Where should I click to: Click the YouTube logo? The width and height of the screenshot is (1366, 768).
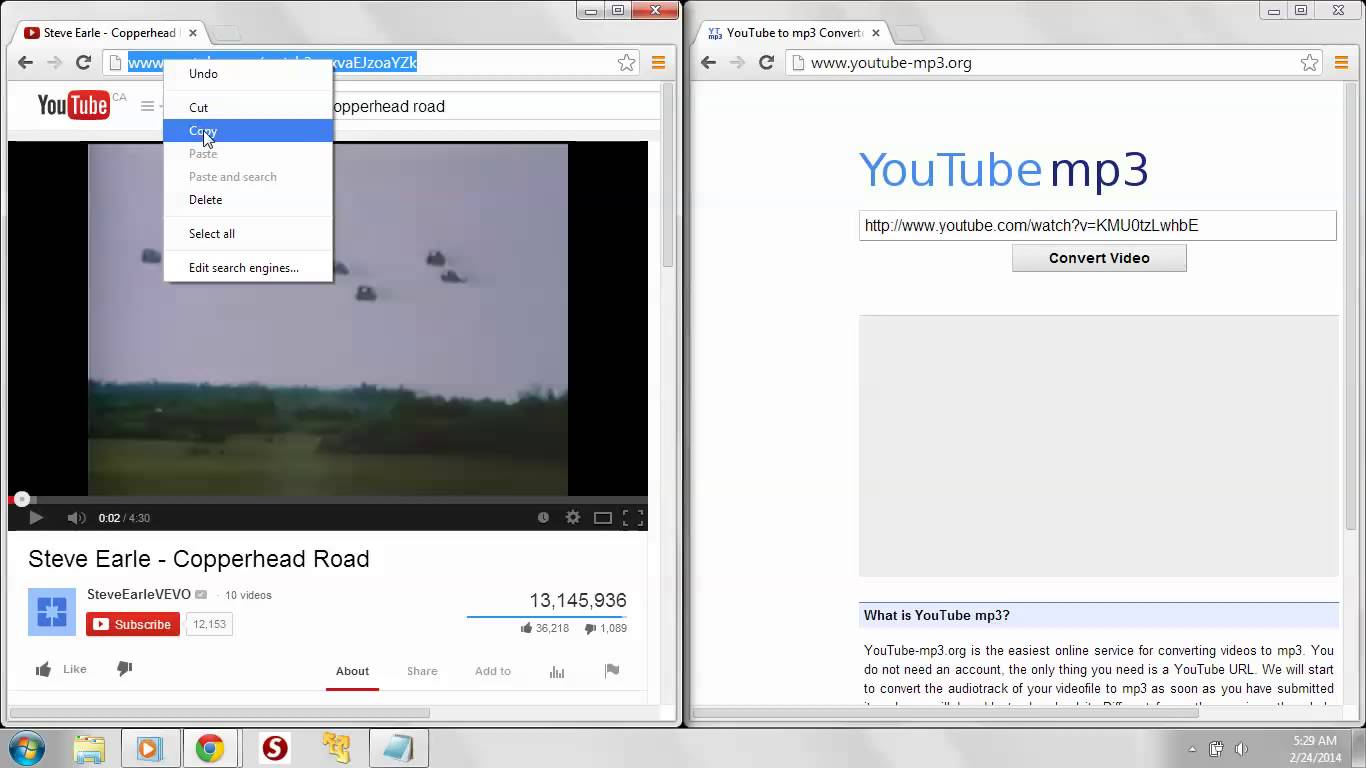click(x=73, y=105)
